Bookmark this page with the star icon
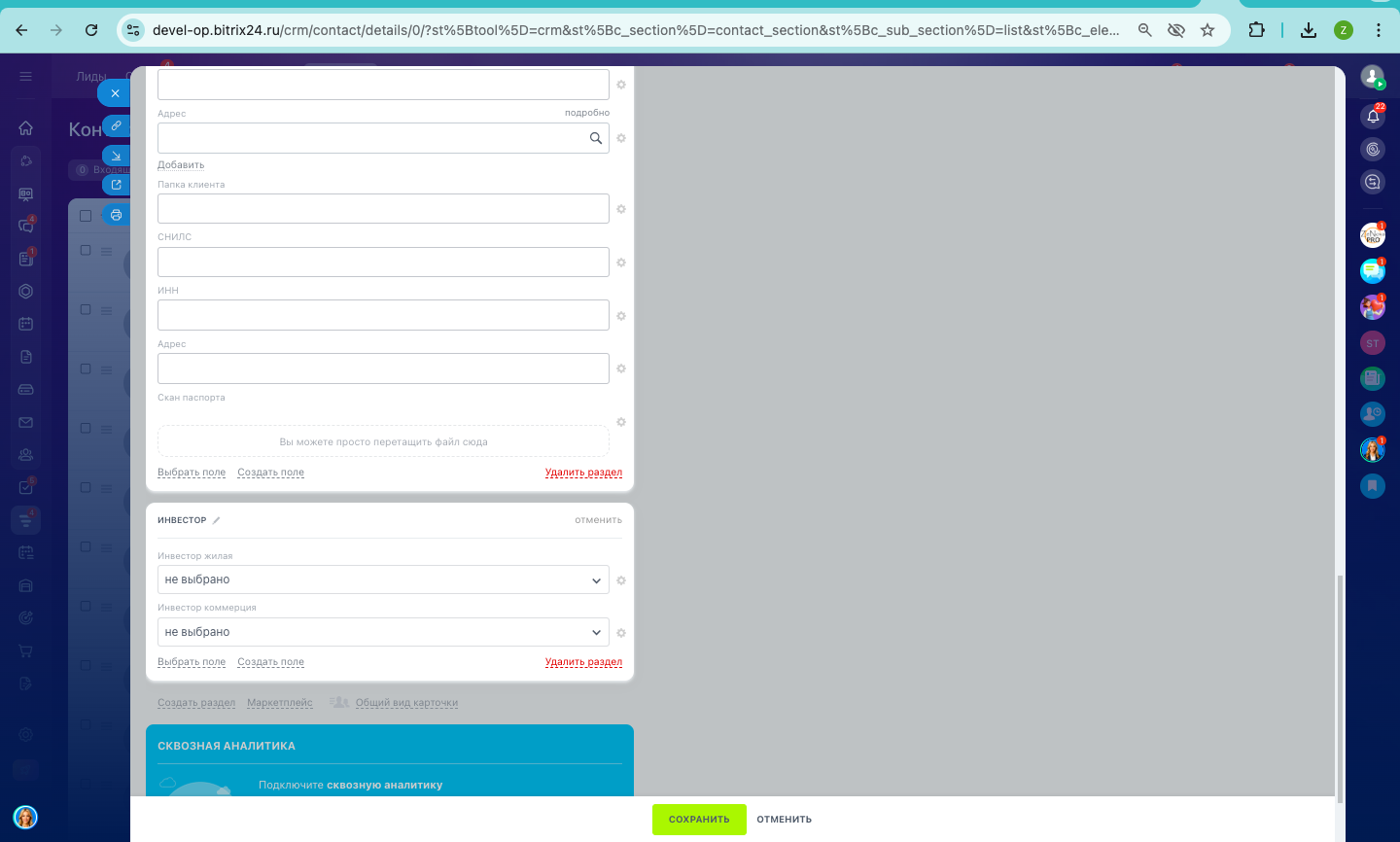This screenshot has width=1400, height=842. pyautogui.click(x=1207, y=30)
